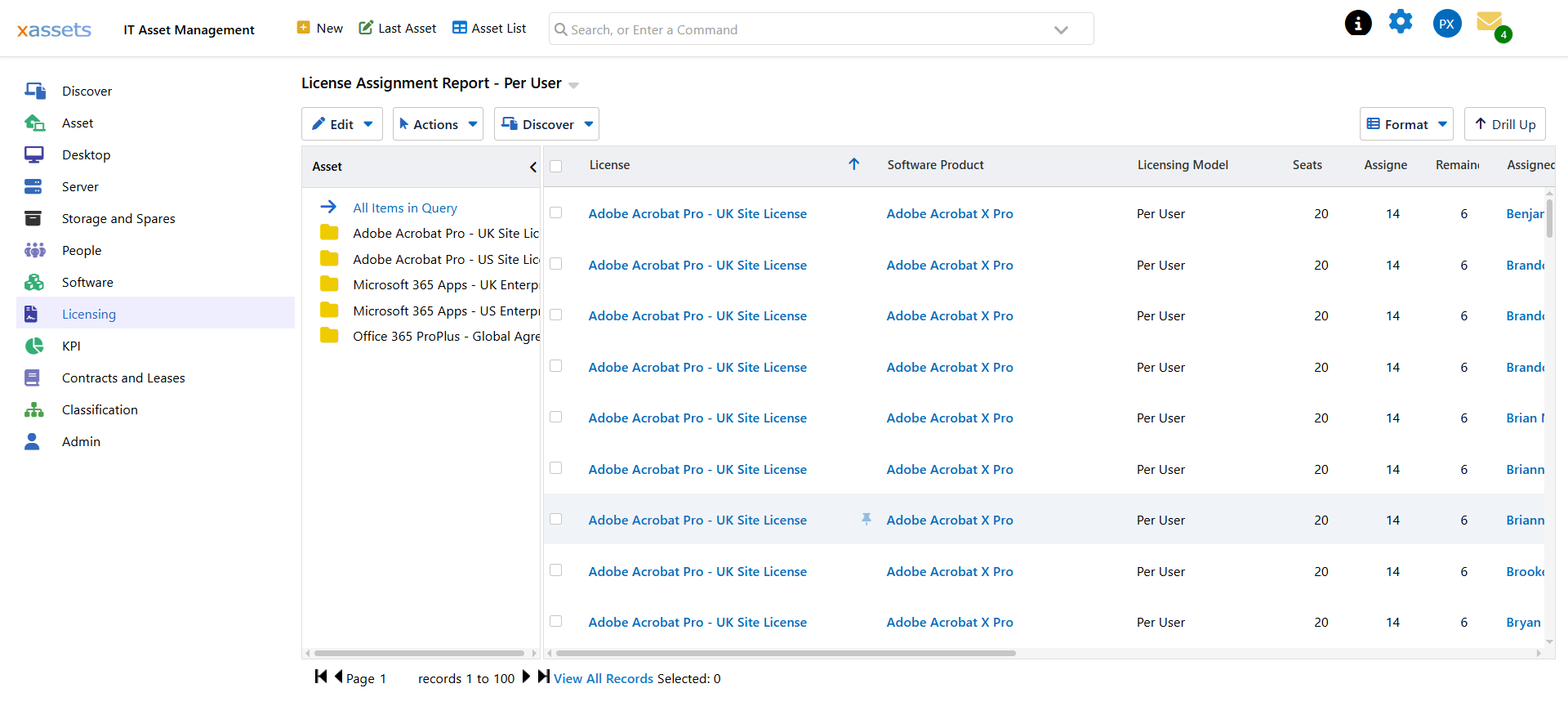Open the Brian assigned user link
The height and width of the screenshot is (706, 1568).
(1526, 418)
